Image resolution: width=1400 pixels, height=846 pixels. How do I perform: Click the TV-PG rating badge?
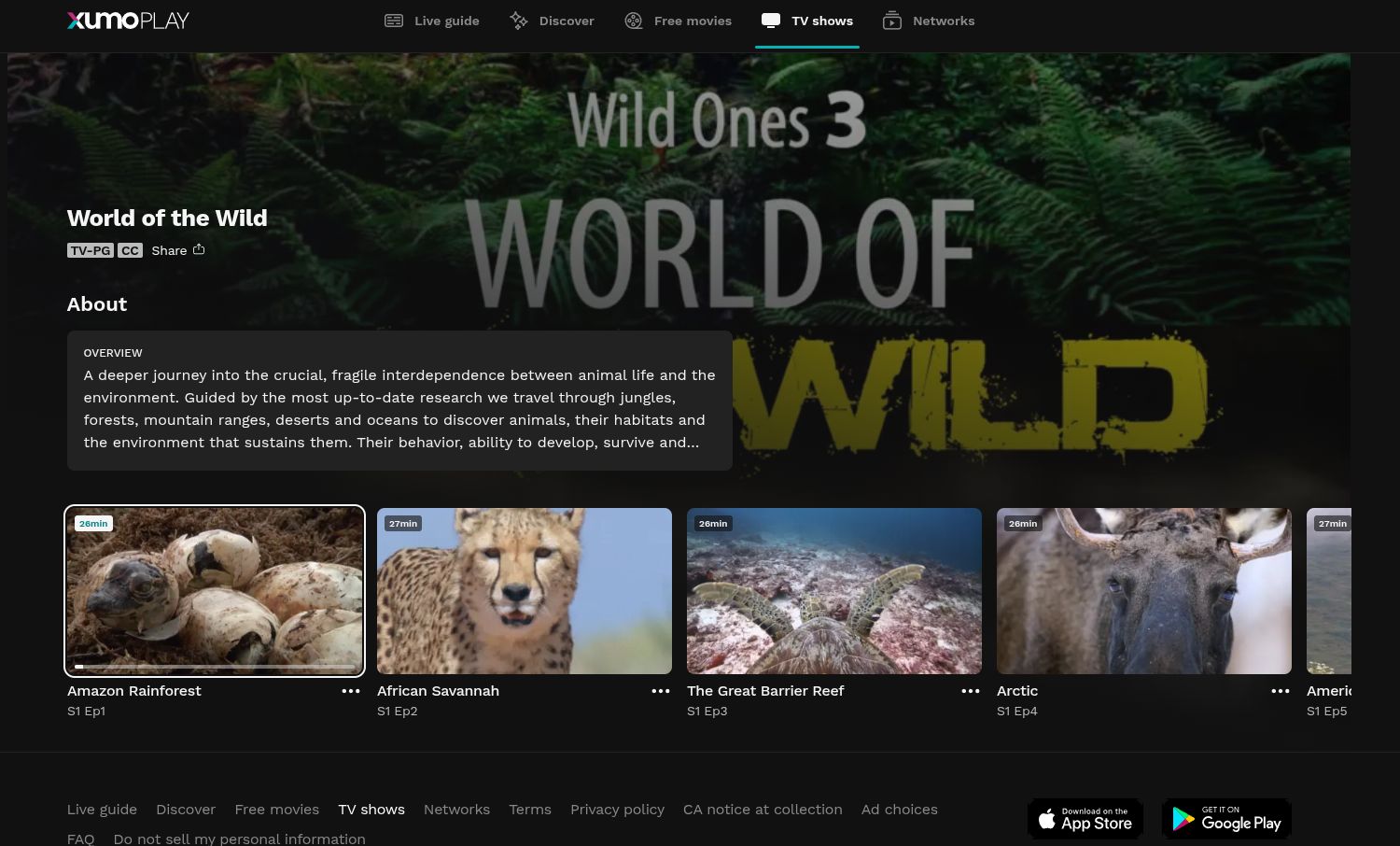(x=91, y=250)
